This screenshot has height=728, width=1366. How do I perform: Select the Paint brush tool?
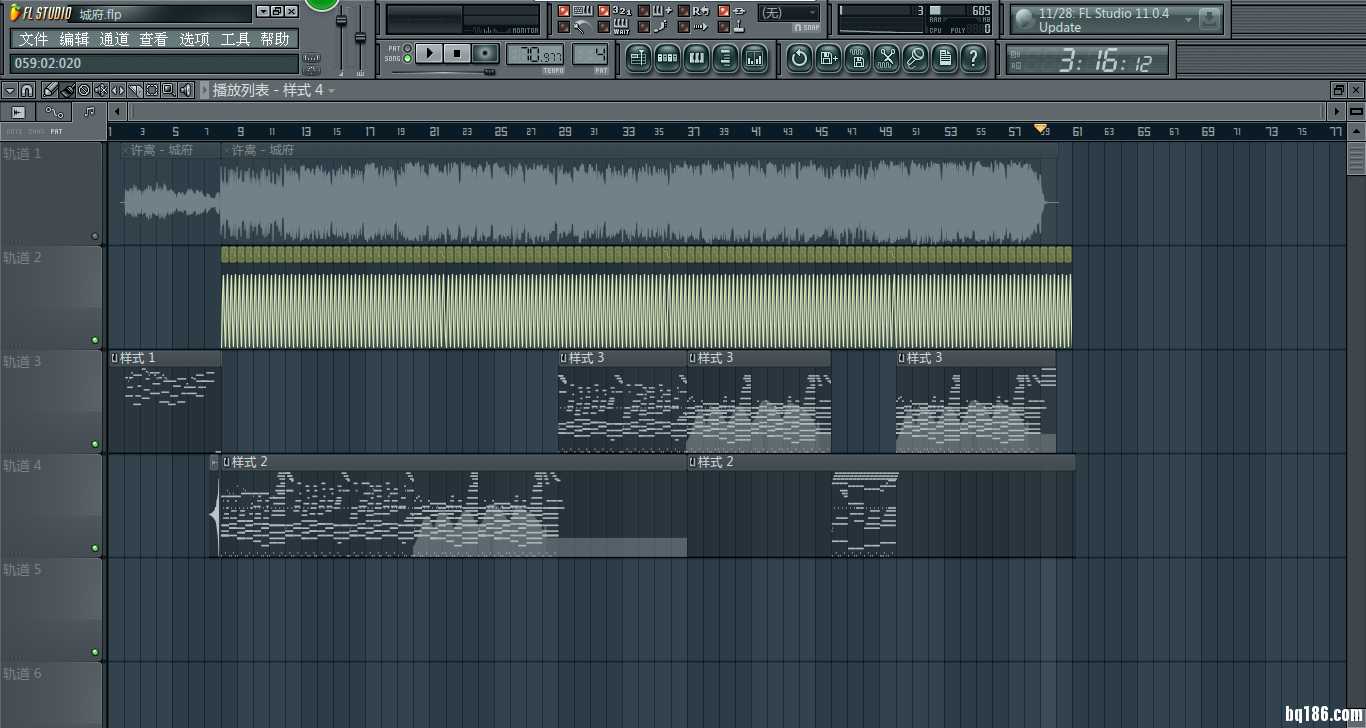pos(67,90)
